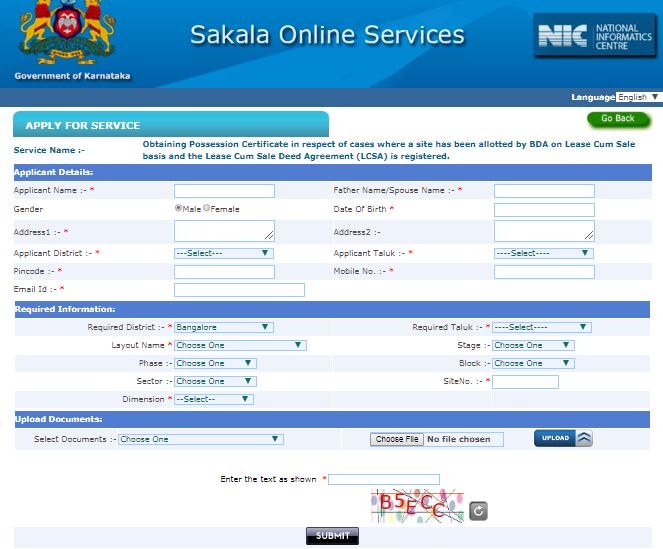Select the Male gender radio button
Image resolution: width=663 pixels, height=549 pixels.
178,208
